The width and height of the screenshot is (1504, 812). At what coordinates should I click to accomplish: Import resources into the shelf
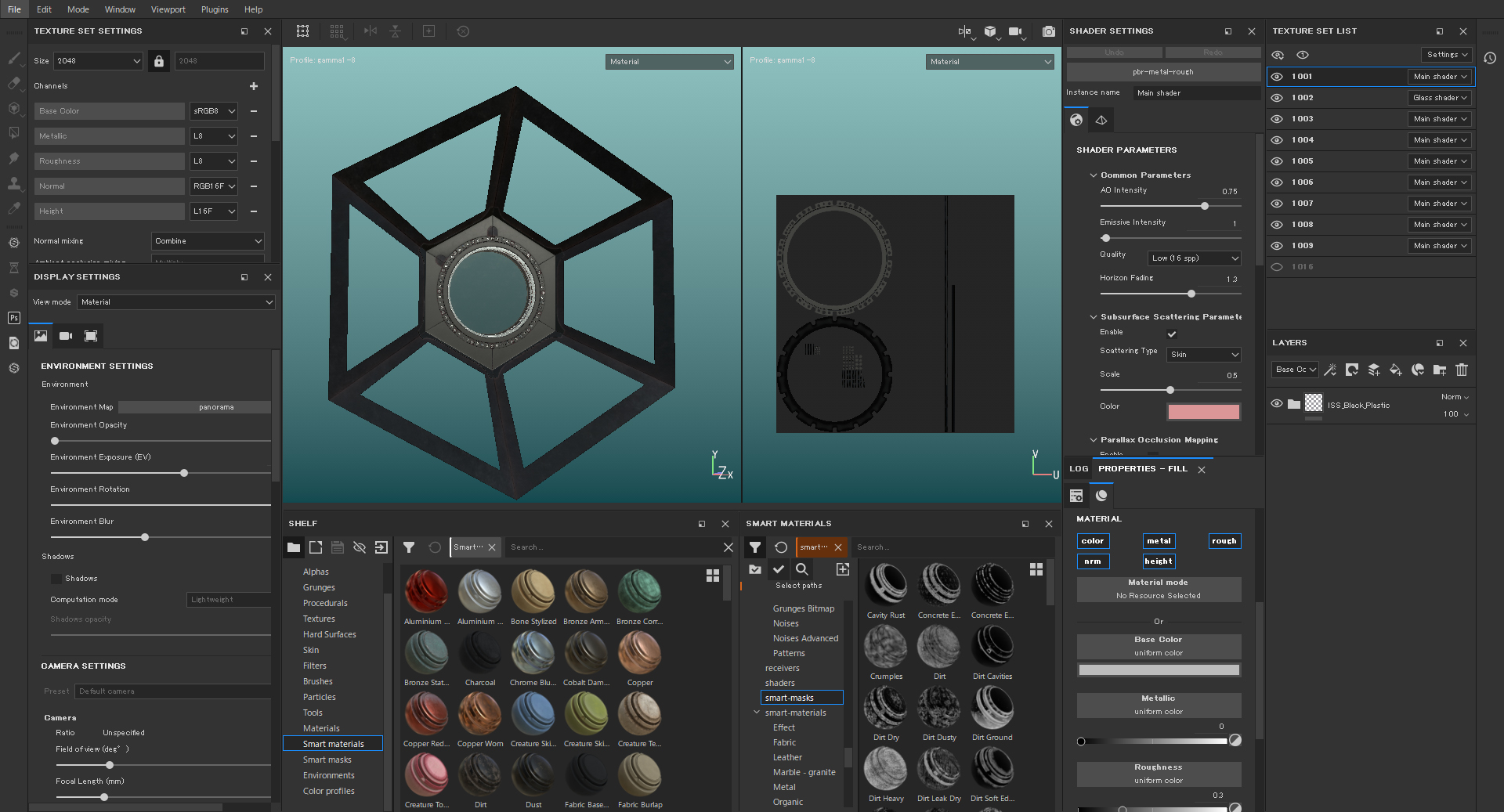coord(381,547)
